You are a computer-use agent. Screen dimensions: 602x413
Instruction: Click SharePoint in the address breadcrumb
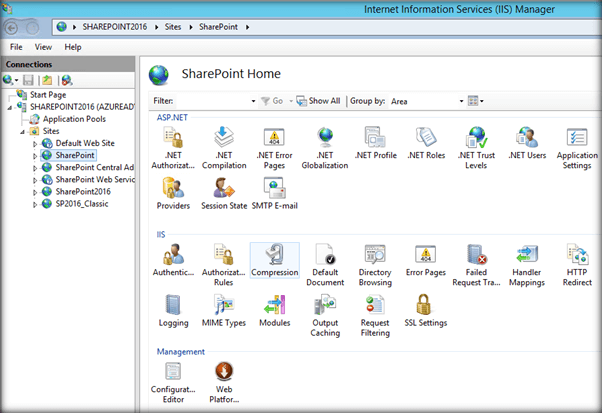(x=218, y=27)
